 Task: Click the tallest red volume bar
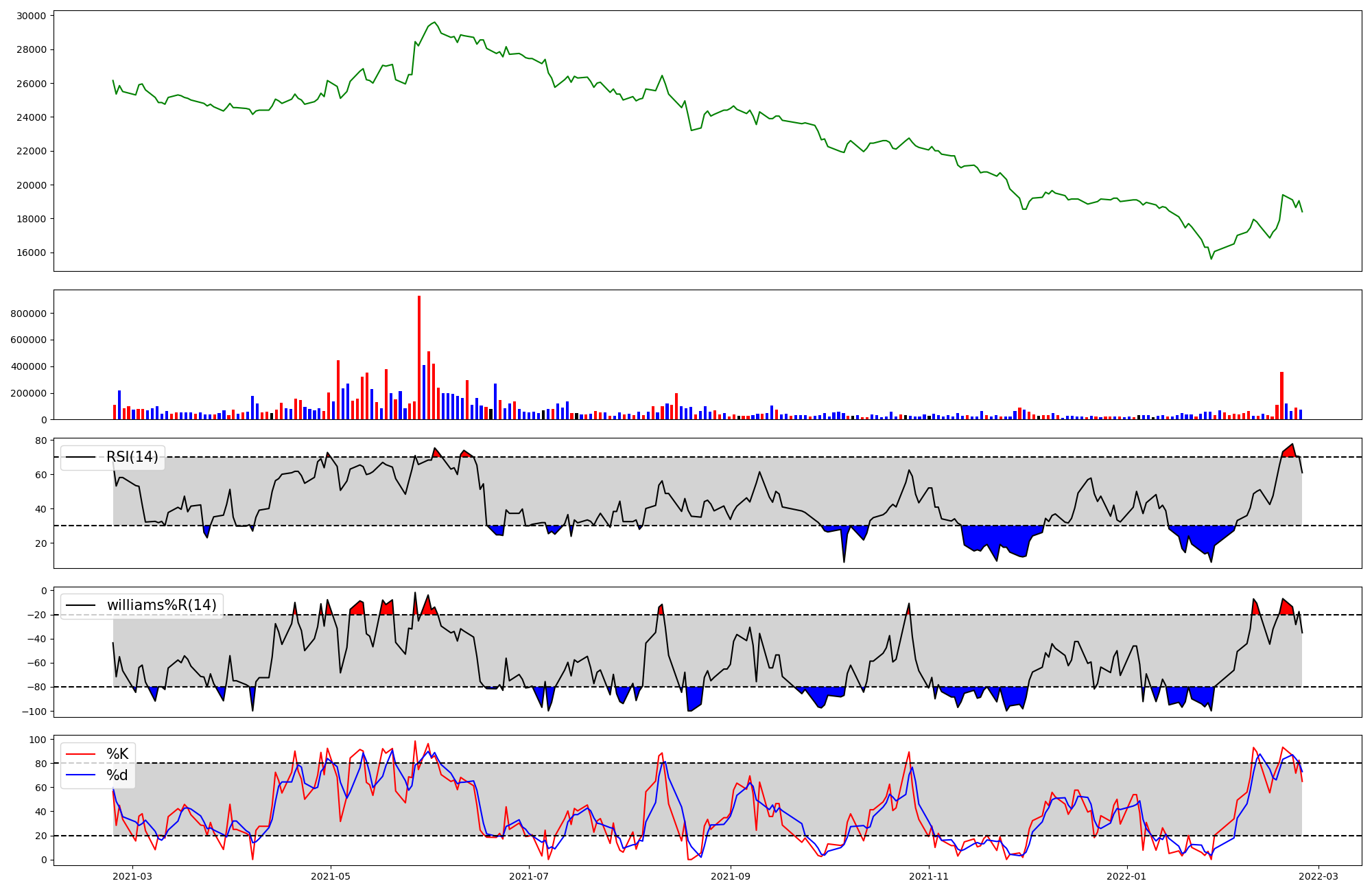click(419, 357)
